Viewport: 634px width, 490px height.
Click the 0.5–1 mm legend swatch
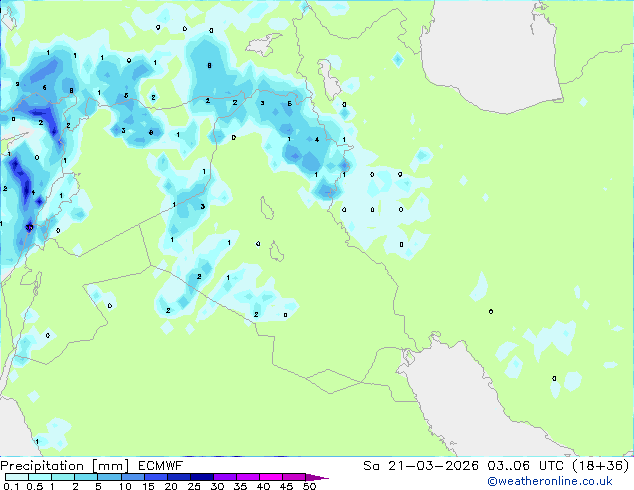pos(40,477)
